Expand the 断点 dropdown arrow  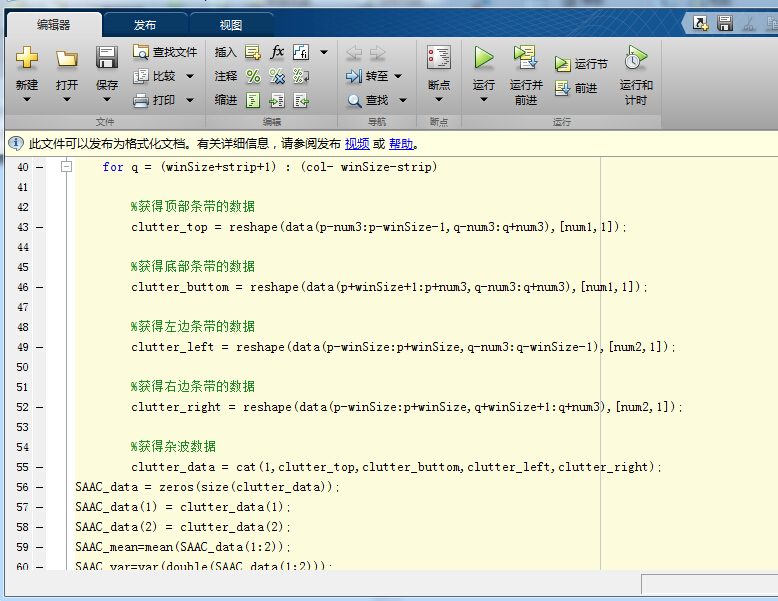(x=439, y=99)
